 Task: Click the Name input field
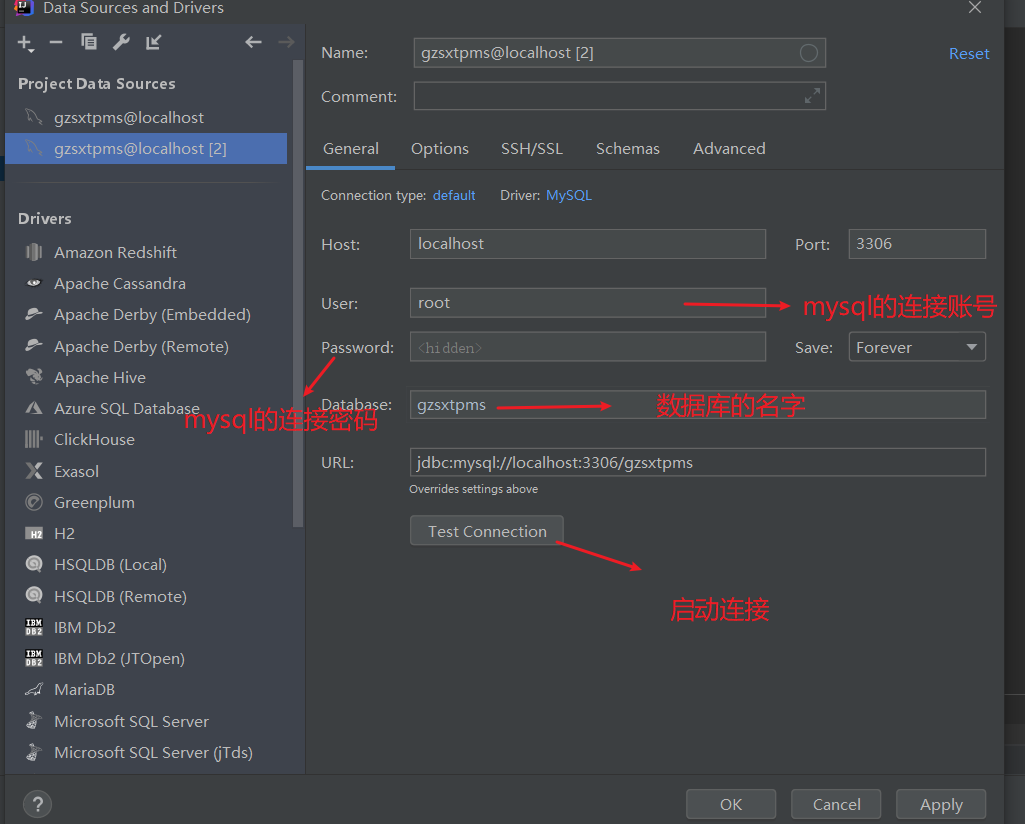click(619, 53)
